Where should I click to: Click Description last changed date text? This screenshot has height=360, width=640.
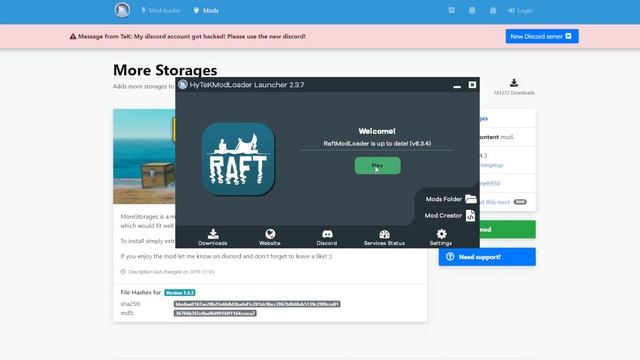(x=171, y=271)
